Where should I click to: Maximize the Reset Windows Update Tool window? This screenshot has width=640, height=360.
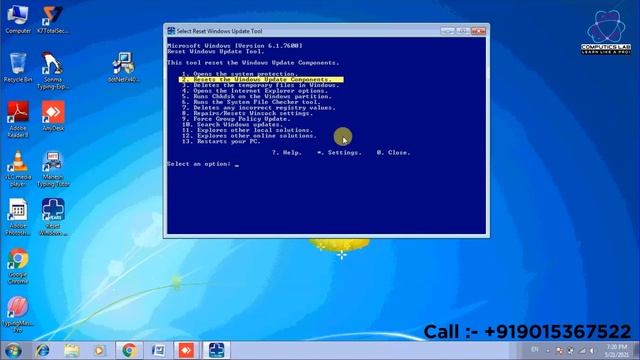[x=462, y=31]
